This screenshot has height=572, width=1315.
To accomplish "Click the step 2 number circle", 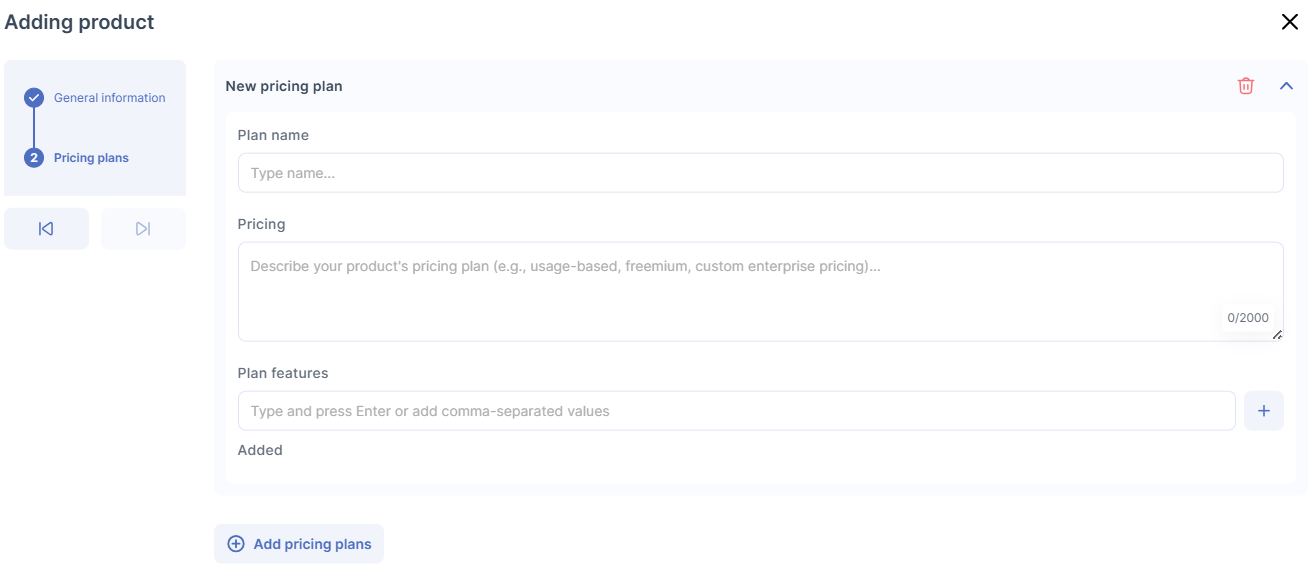I will point(34,158).
